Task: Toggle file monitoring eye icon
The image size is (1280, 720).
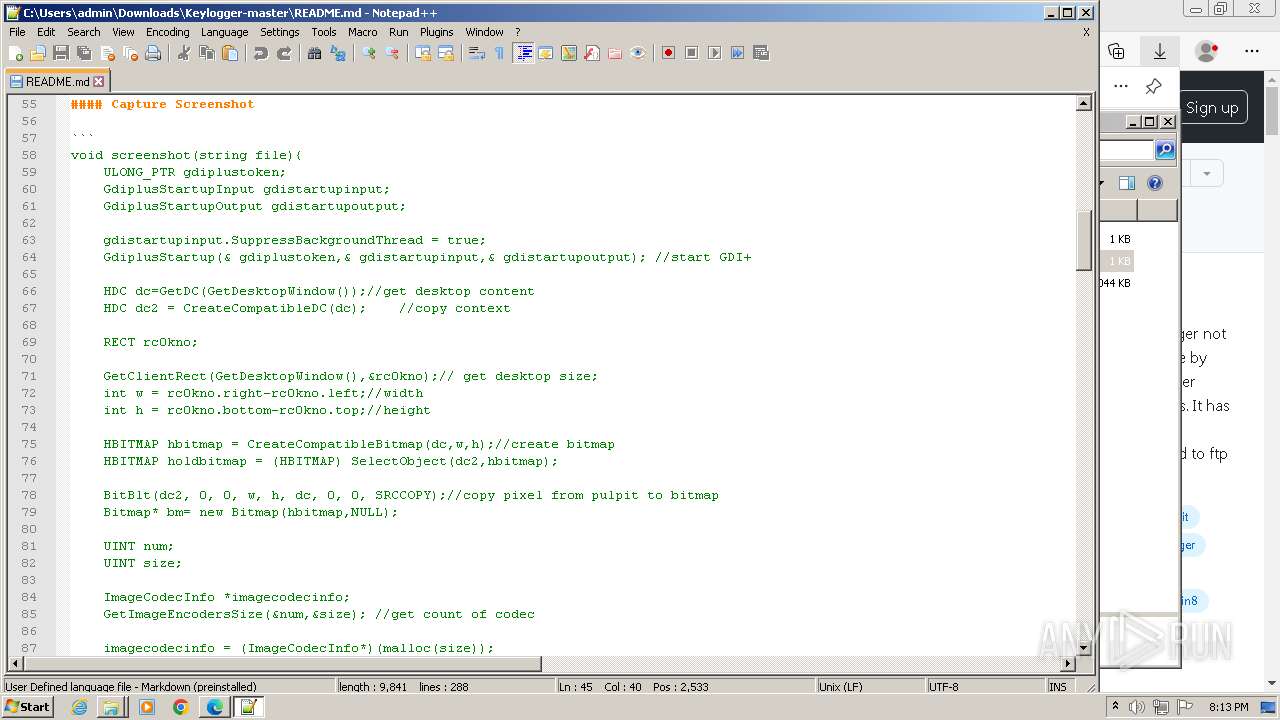Action: click(638, 53)
